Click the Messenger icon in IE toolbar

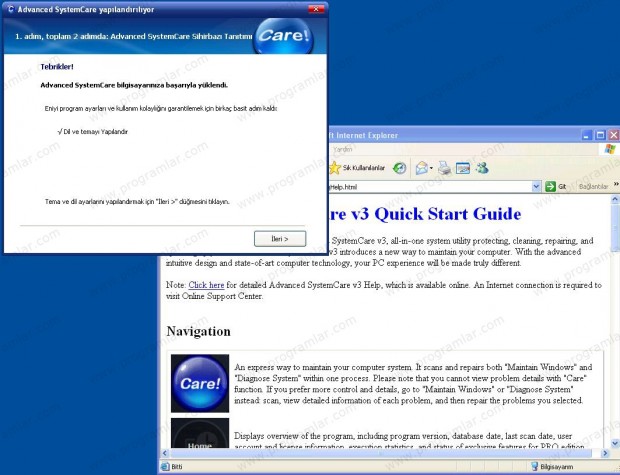coord(482,168)
